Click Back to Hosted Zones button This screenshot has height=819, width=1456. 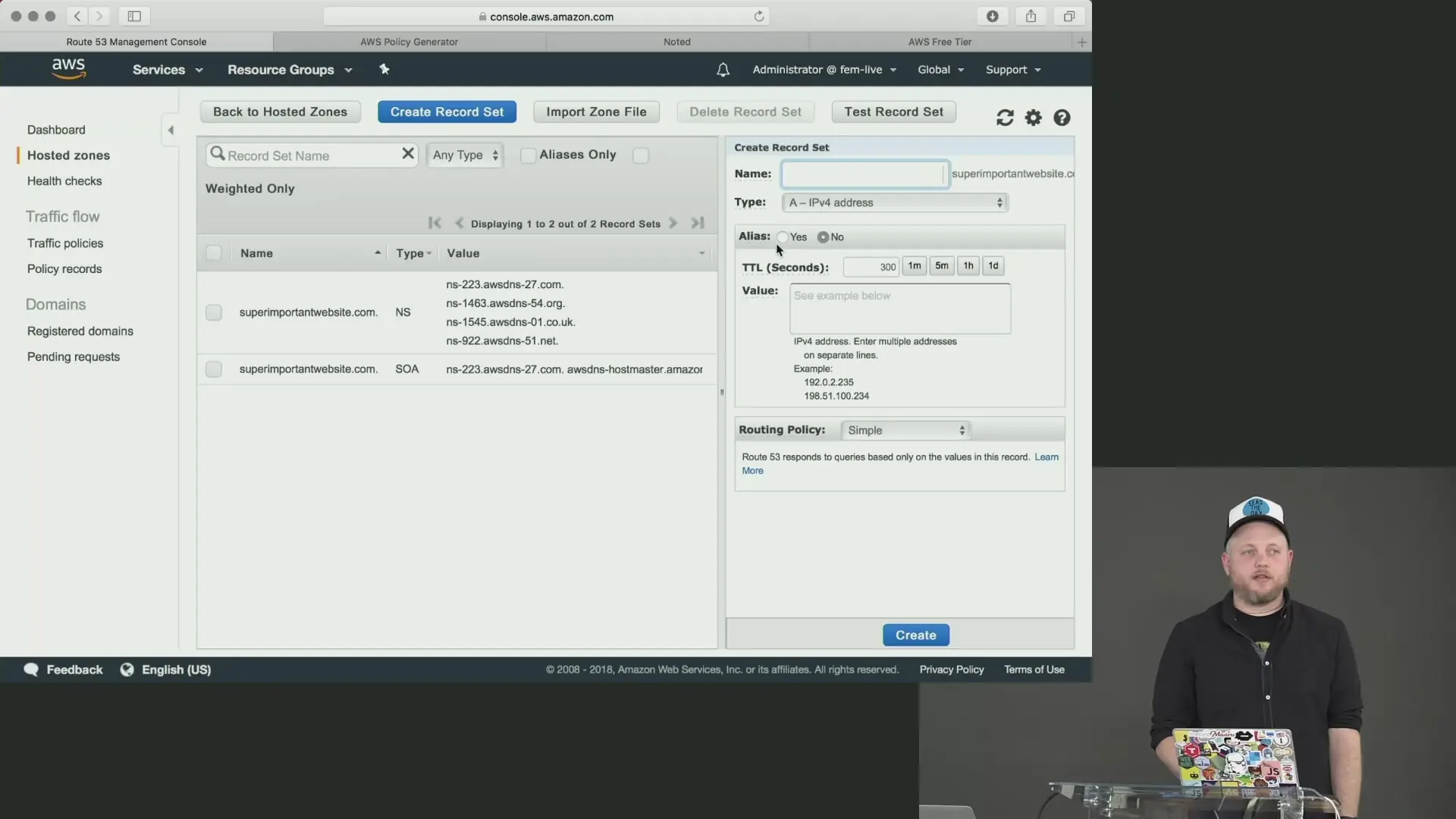280,111
